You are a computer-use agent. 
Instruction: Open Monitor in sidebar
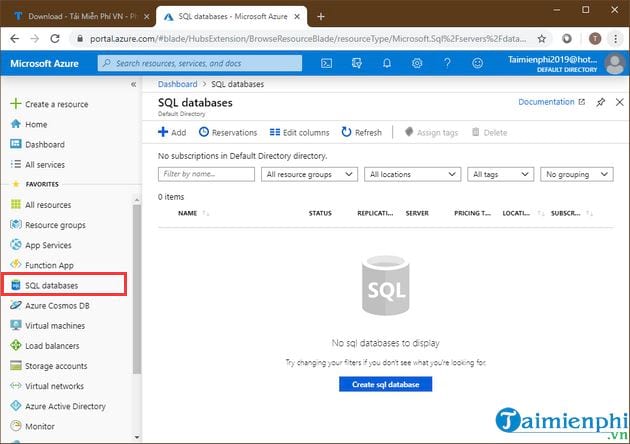(32, 426)
